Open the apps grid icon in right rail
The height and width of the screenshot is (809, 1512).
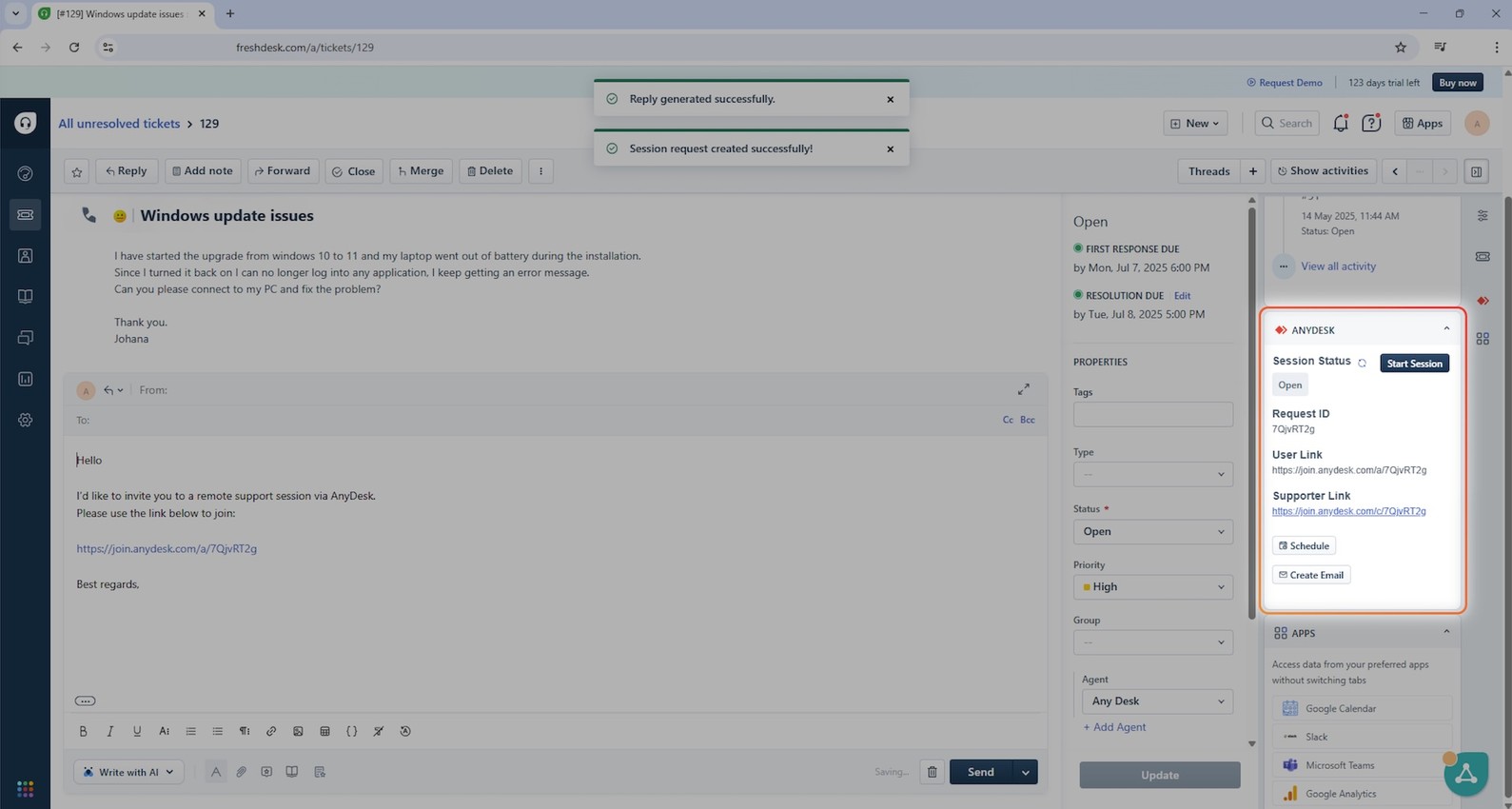point(1483,339)
